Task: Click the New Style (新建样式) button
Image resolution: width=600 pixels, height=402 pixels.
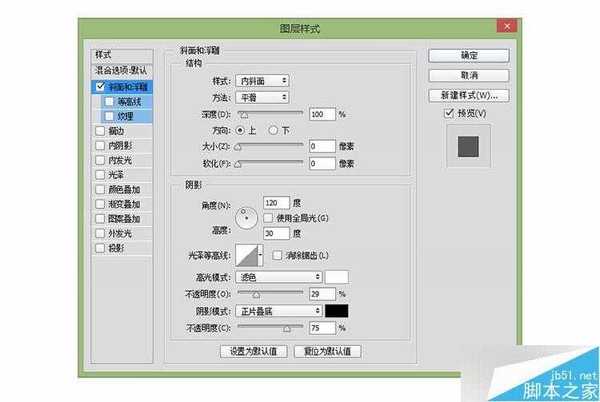Action: (x=468, y=95)
